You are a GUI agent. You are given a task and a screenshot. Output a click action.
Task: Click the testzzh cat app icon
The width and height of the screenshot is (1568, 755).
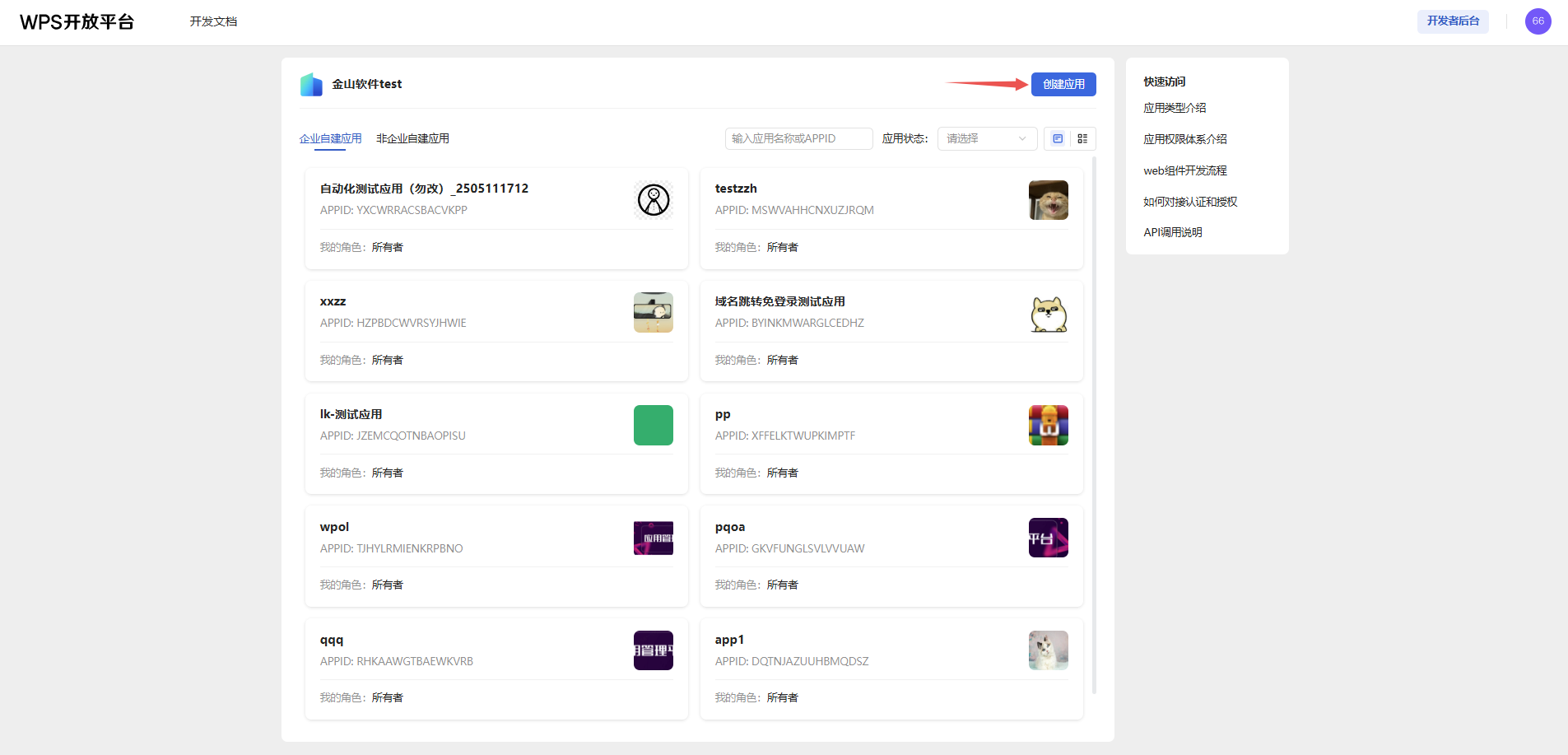click(x=1048, y=200)
